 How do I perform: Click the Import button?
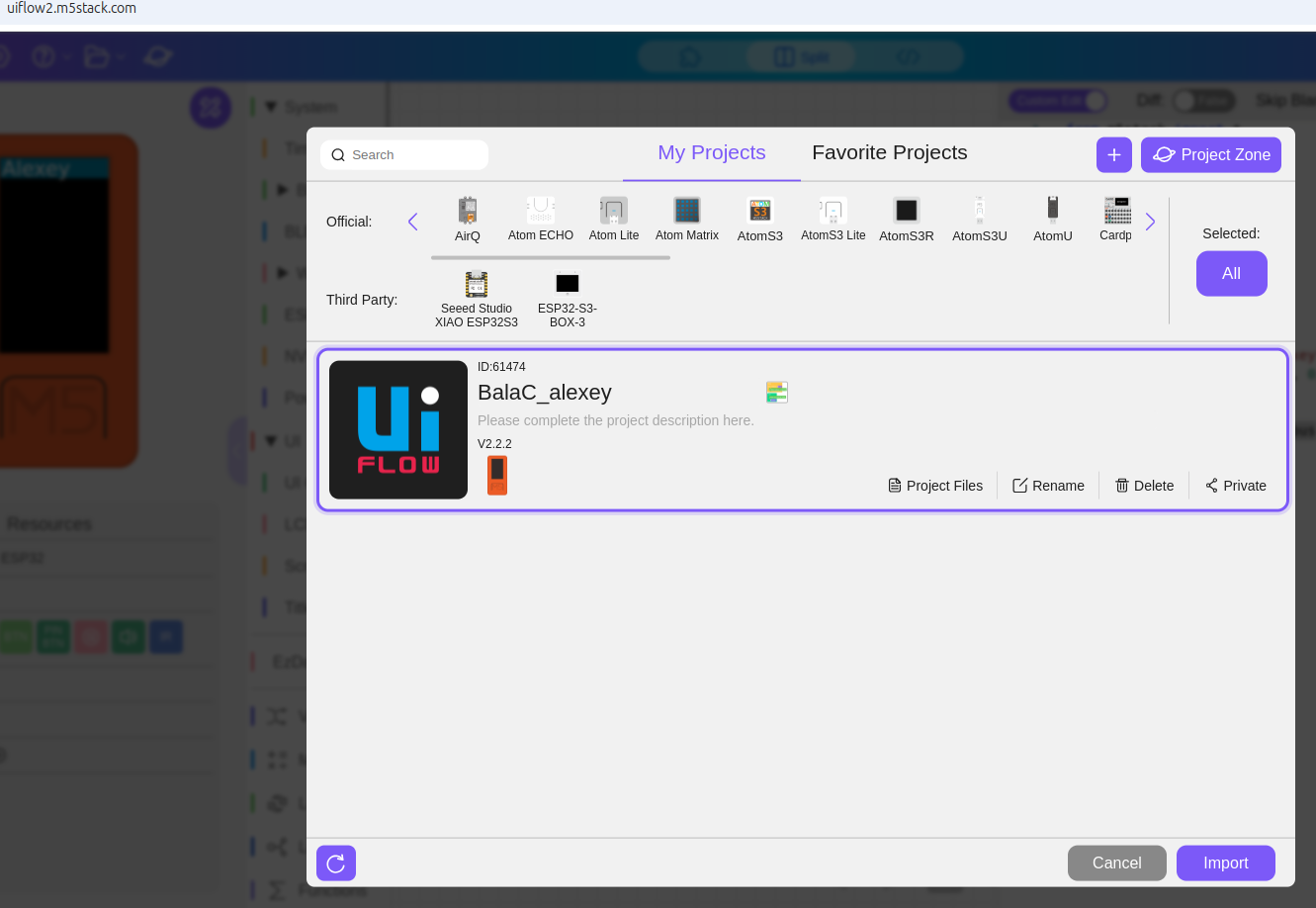coord(1226,863)
